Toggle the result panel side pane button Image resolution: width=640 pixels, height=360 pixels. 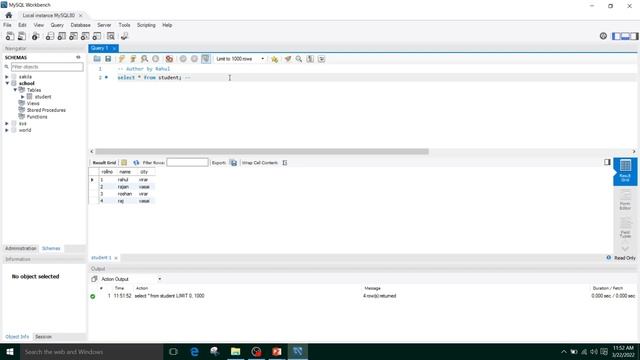click(x=607, y=162)
